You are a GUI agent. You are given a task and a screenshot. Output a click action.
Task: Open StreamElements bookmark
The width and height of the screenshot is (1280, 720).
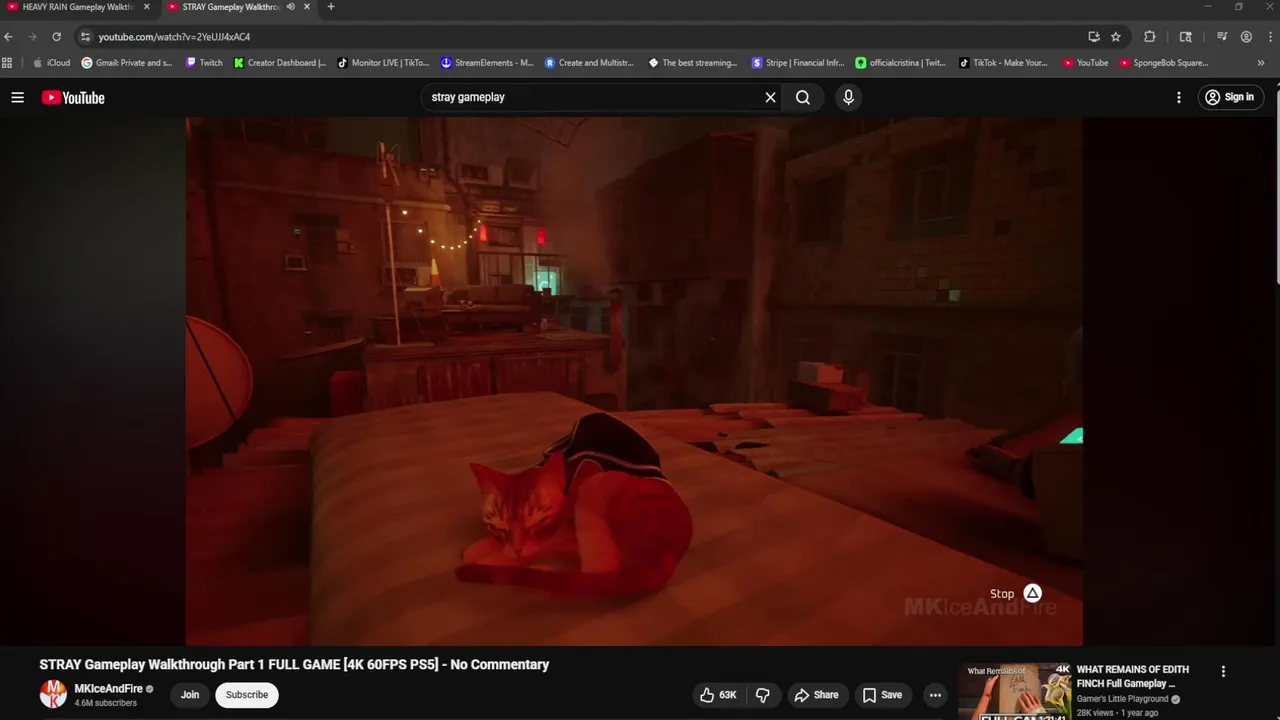(x=487, y=63)
